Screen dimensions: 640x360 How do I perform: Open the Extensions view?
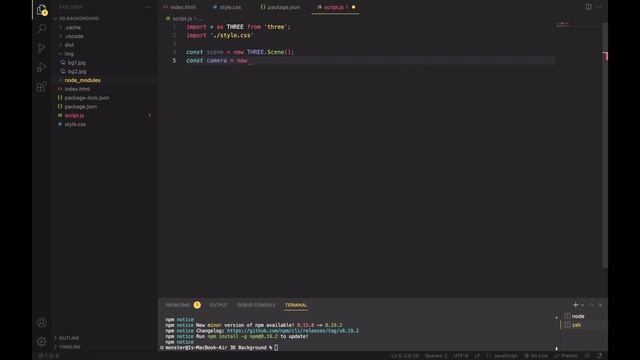(42, 86)
